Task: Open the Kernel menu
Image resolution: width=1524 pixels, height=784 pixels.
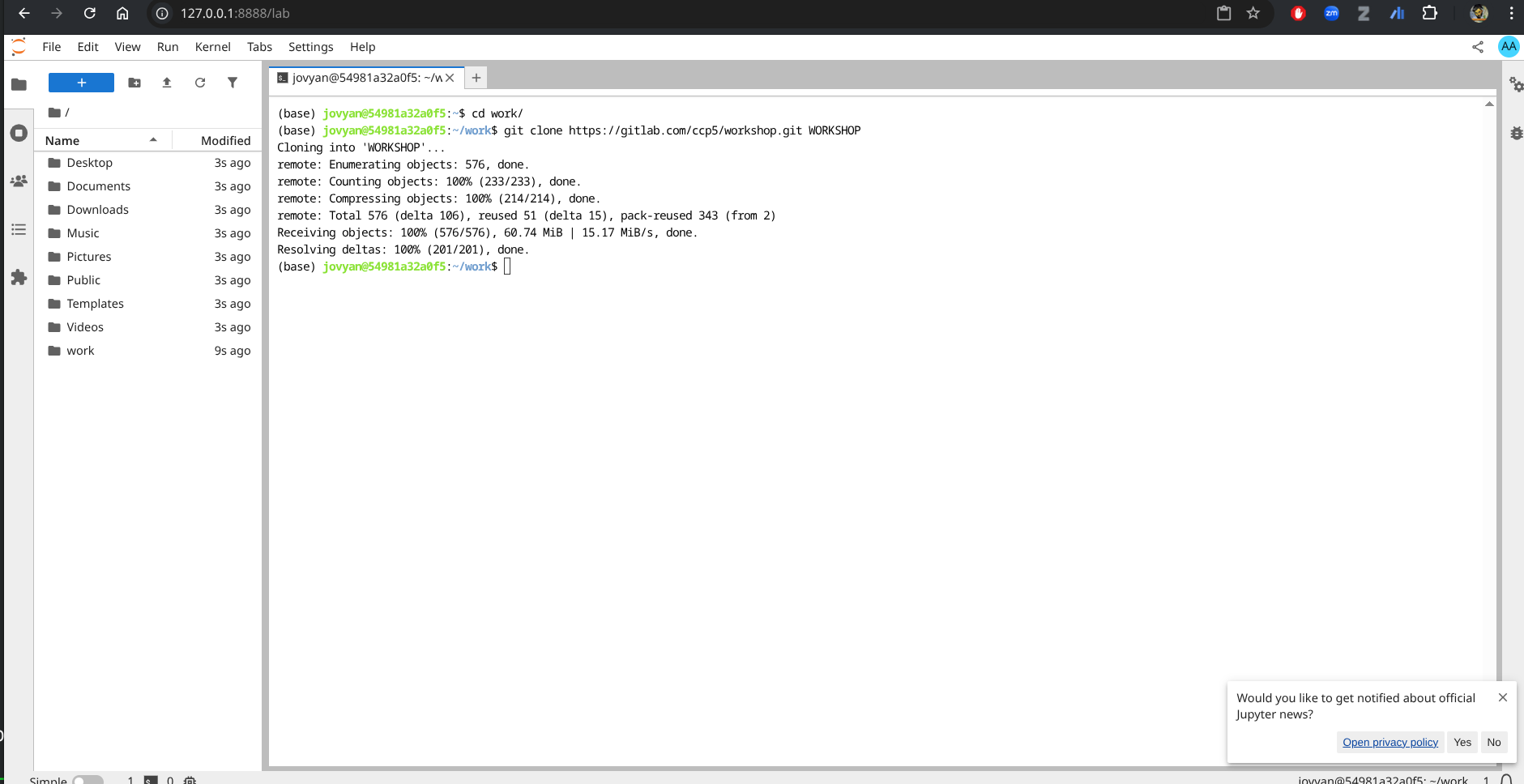Action: click(213, 47)
